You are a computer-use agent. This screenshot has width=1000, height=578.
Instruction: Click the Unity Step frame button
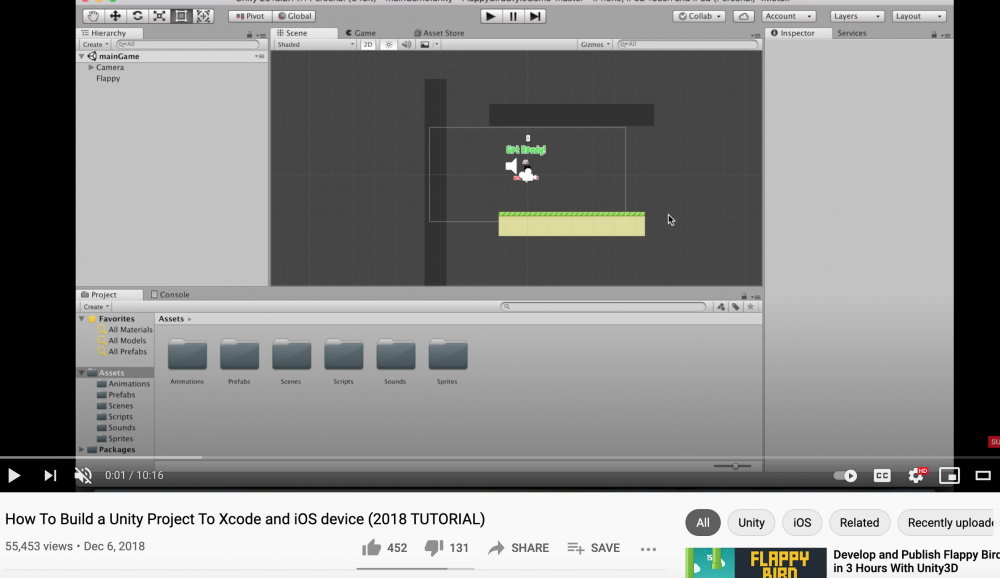(535, 16)
